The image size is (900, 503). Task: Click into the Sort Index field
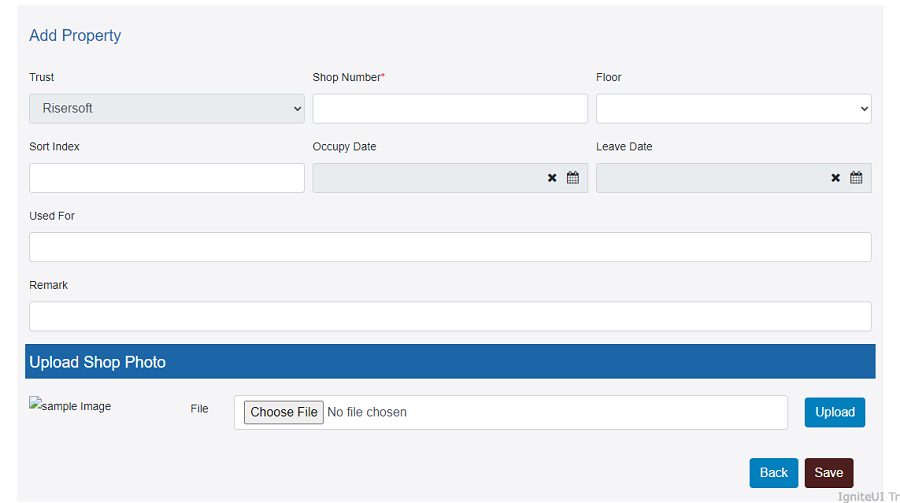(x=166, y=178)
